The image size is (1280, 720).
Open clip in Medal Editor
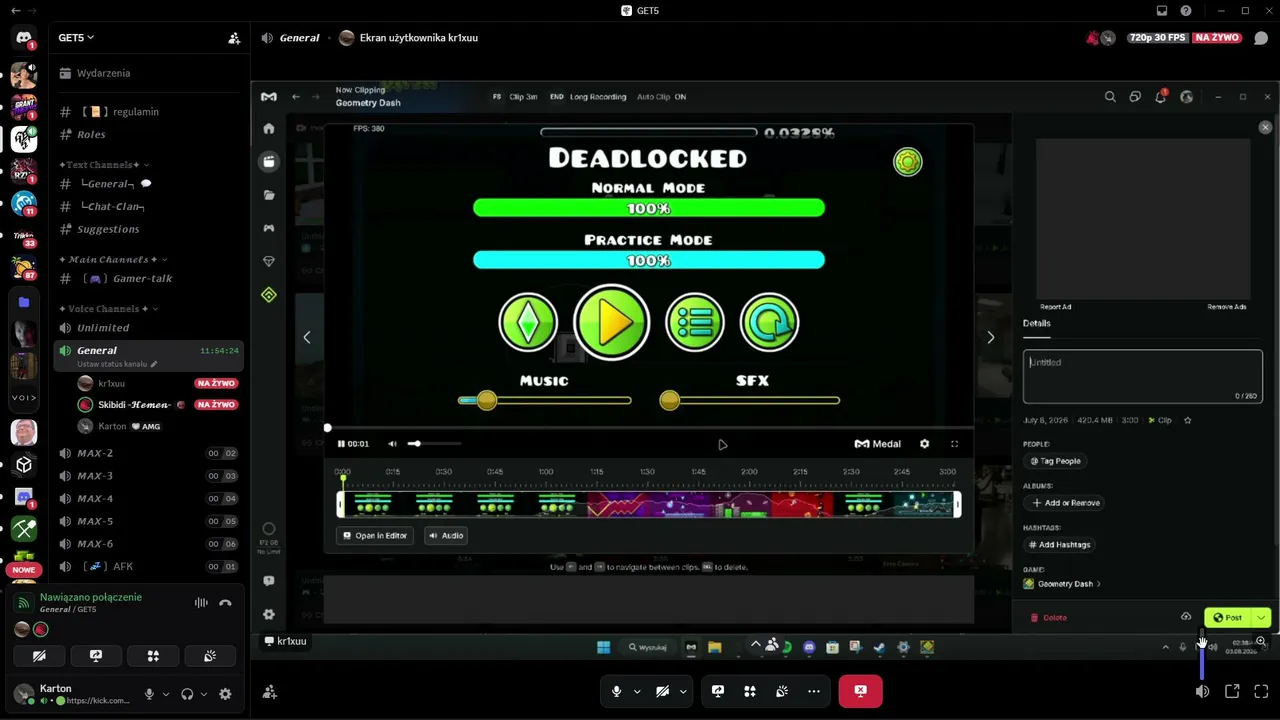click(x=376, y=536)
